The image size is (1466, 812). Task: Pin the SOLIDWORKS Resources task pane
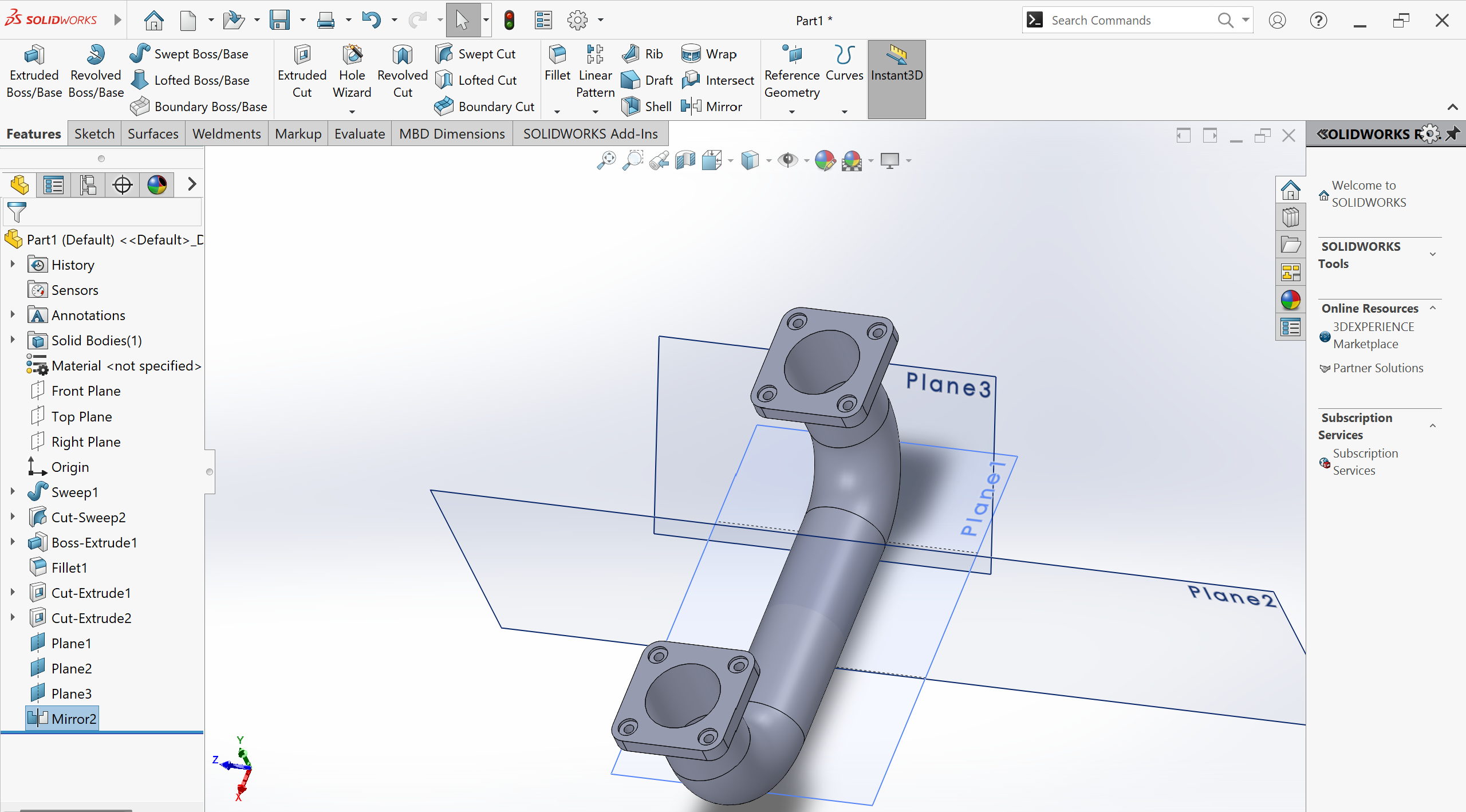(x=1452, y=134)
